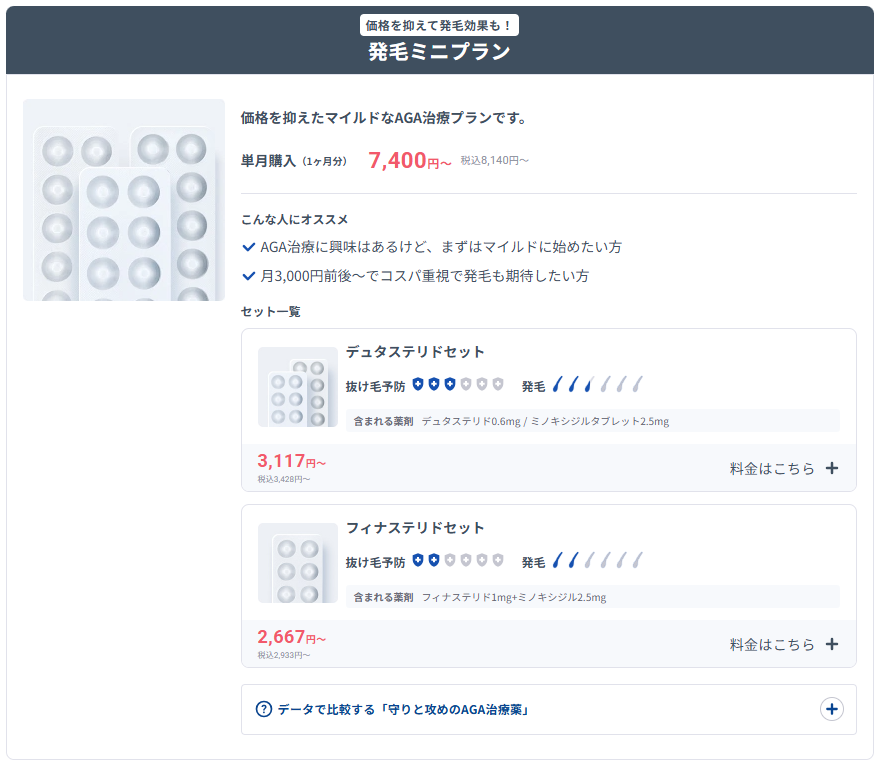Click first hair icon in デュタステリド 発毛 rating
The image size is (880, 766).
click(x=558, y=384)
